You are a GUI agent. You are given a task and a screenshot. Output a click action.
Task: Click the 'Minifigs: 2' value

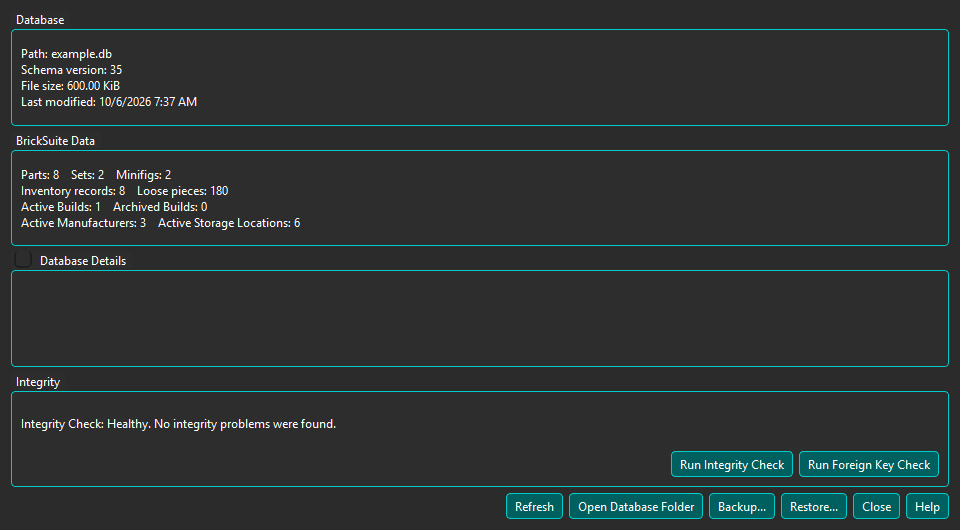[143, 175]
